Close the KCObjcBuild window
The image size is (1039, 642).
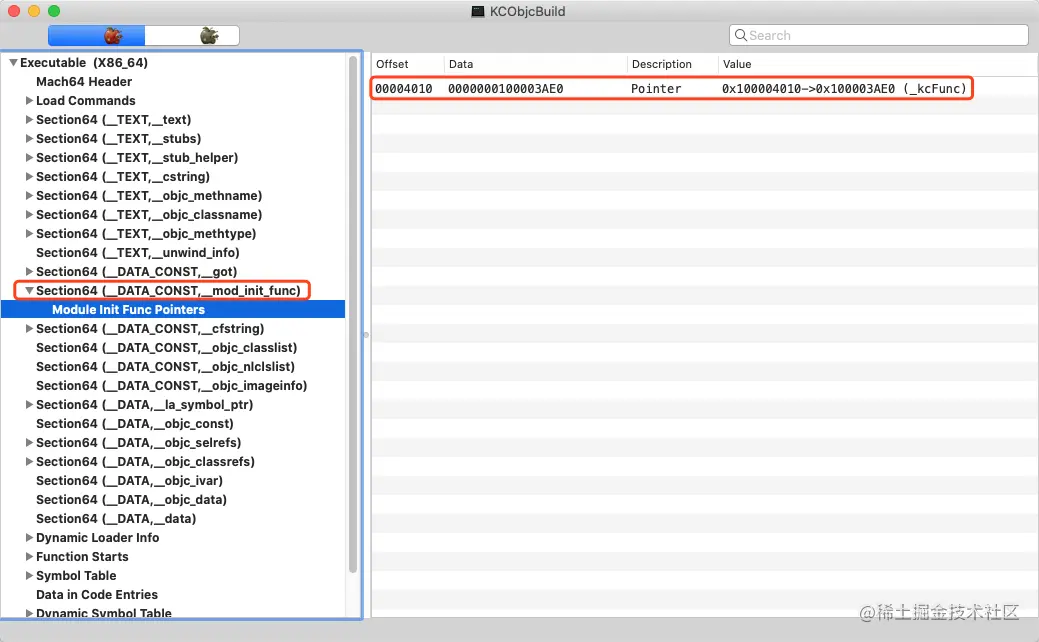14,11
